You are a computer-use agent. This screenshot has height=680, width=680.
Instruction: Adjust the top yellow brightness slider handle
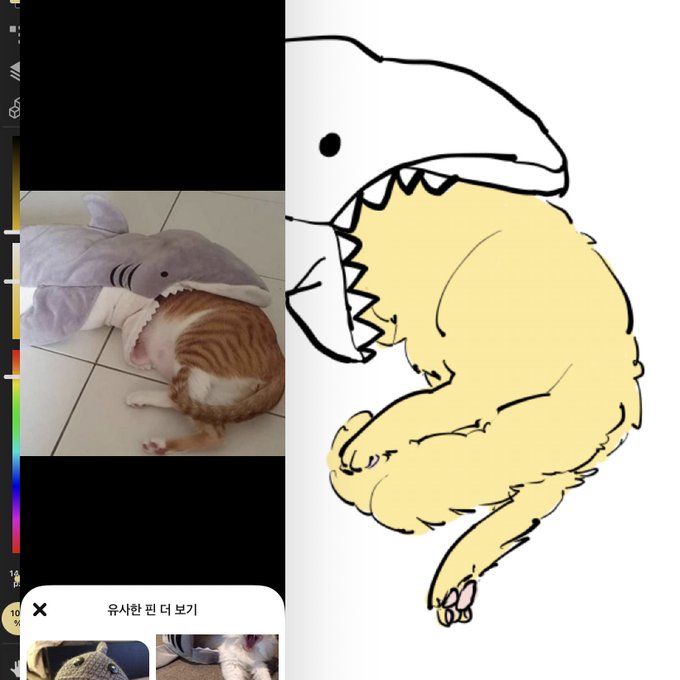pyautogui.click(x=11, y=233)
